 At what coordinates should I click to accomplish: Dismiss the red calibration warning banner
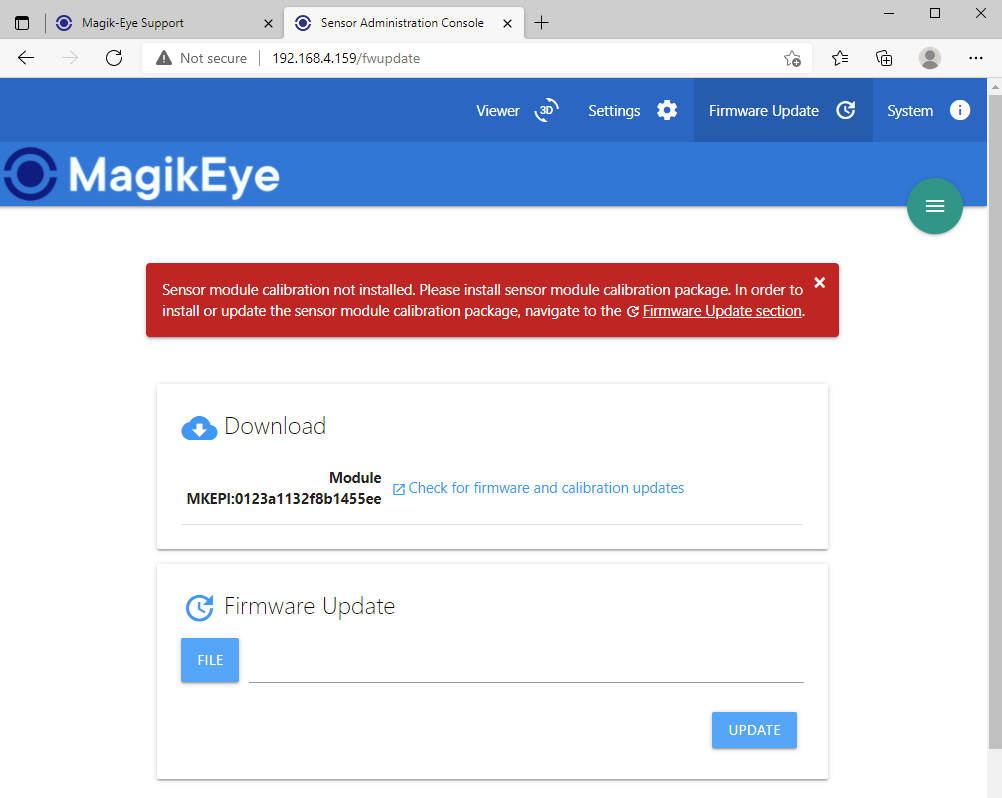pyautogui.click(x=820, y=282)
